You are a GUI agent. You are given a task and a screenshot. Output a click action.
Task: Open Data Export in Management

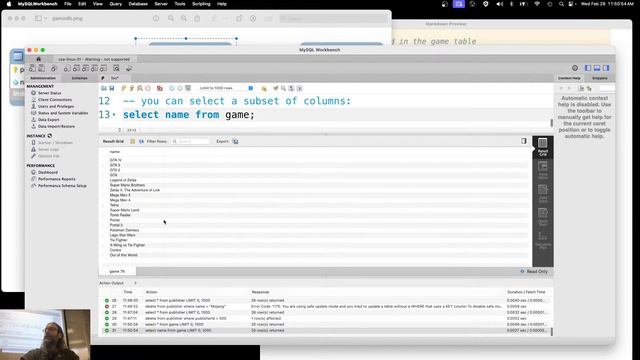click(49, 120)
